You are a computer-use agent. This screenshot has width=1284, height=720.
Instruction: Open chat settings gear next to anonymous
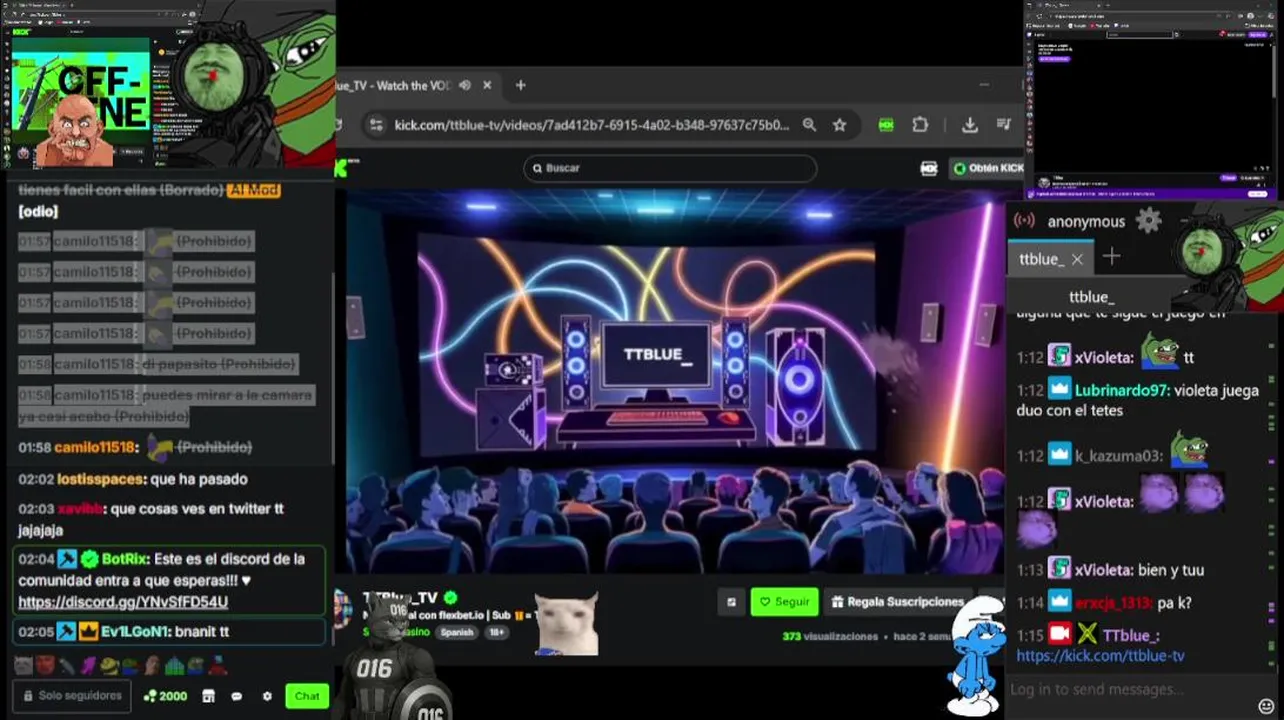click(1148, 221)
